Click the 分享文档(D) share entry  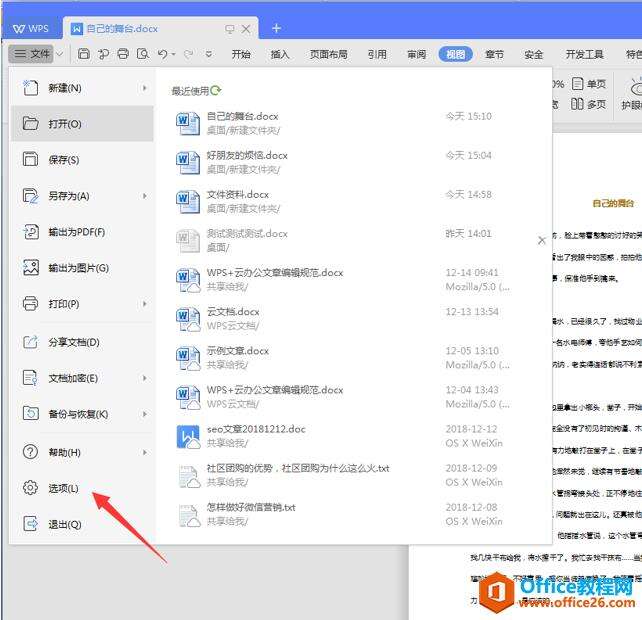click(73, 342)
